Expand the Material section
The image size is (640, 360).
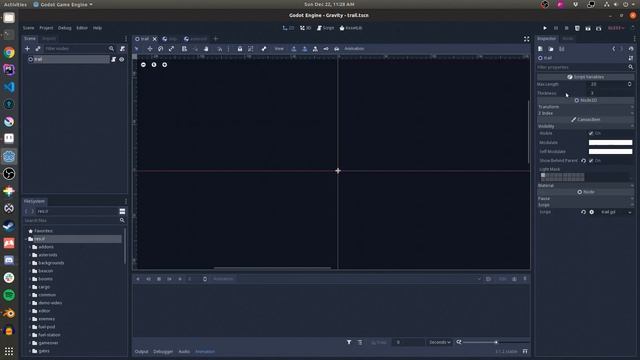click(586, 186)
